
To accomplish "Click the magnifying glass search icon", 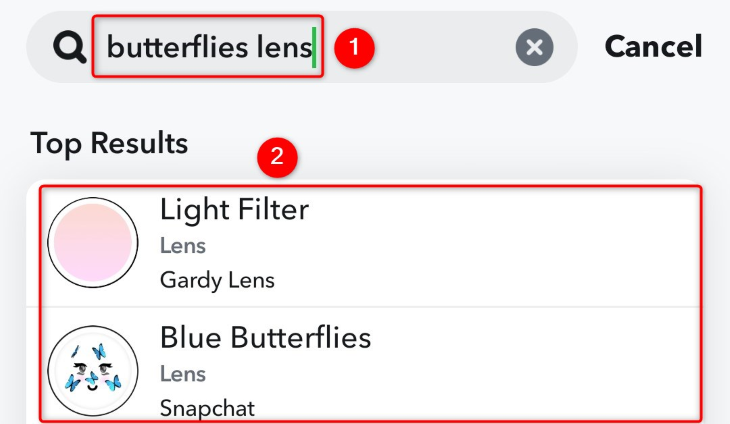I will (69, 47).
